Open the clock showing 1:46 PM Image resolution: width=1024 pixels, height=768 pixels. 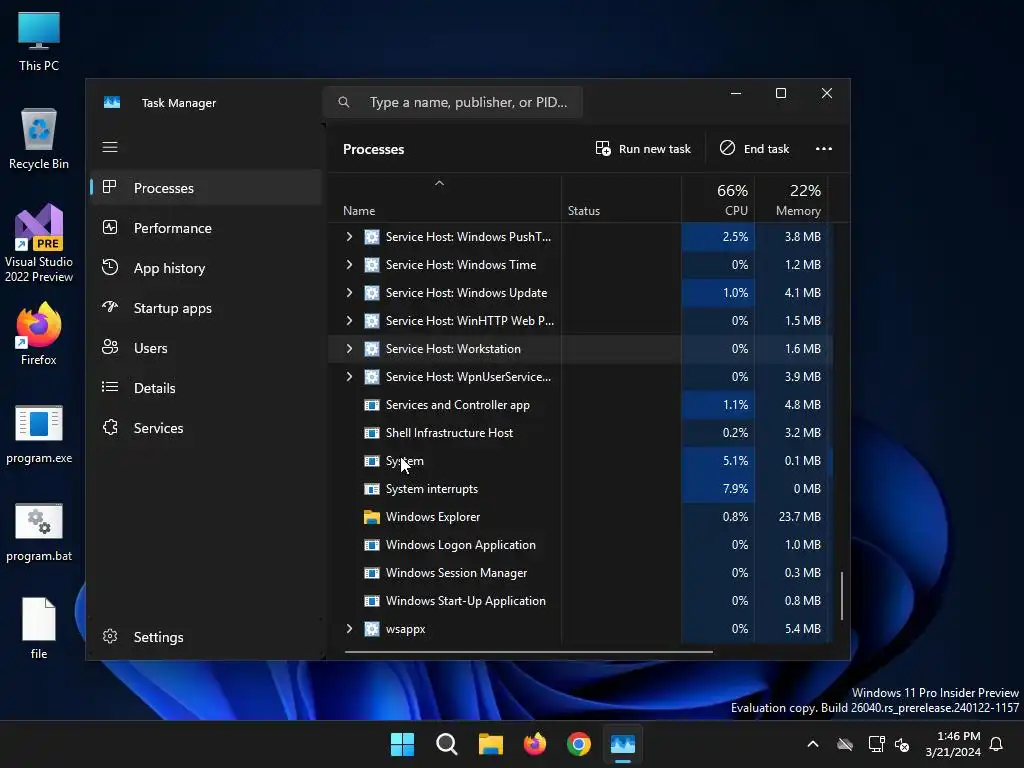coord(953,744)
